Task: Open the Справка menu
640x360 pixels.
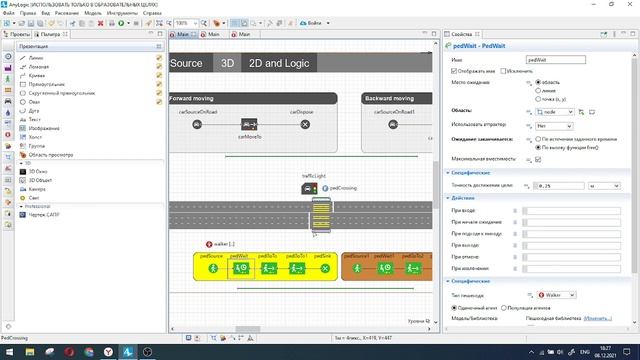Action: [152, 13]
